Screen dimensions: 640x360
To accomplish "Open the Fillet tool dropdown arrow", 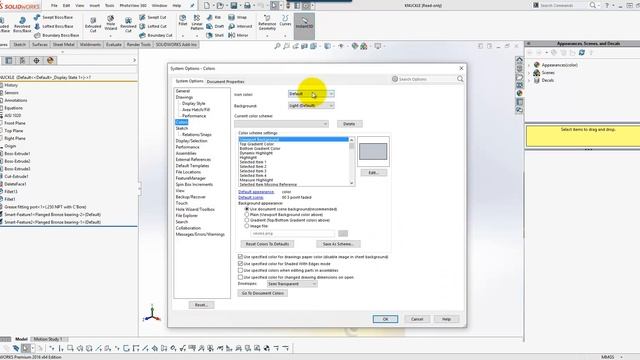I will 183,36.
